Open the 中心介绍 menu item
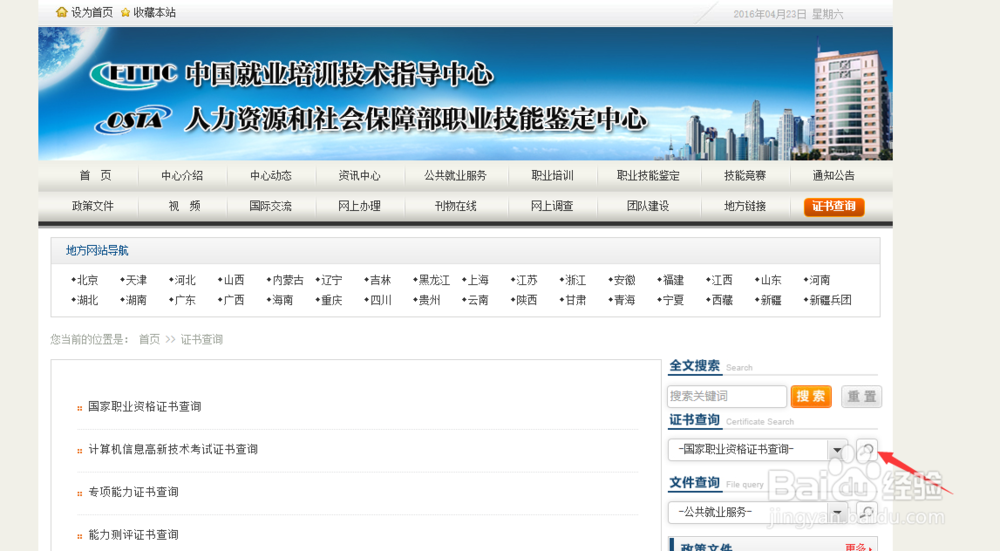The height and width of the screenshot is (551, 1000). [182, 175]
